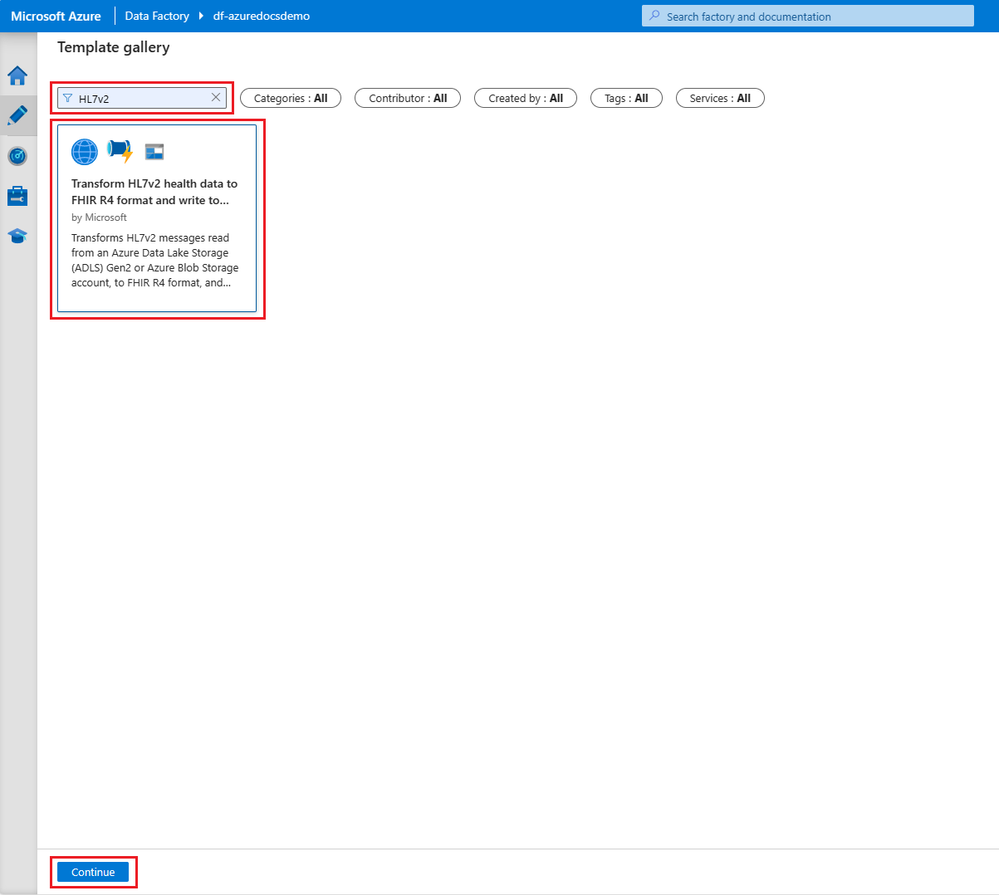This screenshot has height=895, width=999.
Task: Open the Manage toolbox hub
Action: (x=18, y=196)
